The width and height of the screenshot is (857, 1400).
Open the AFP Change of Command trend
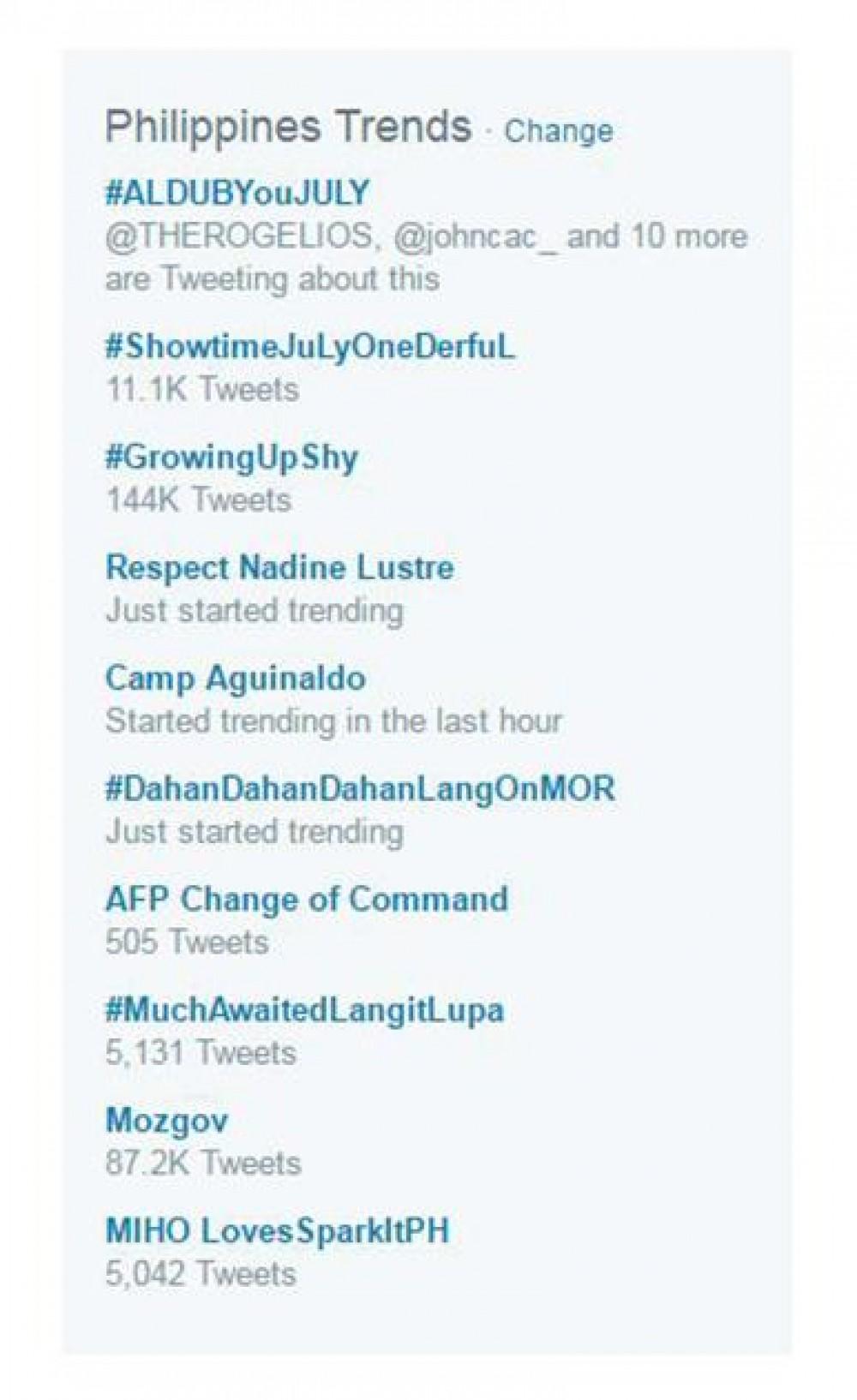(306, 899)
